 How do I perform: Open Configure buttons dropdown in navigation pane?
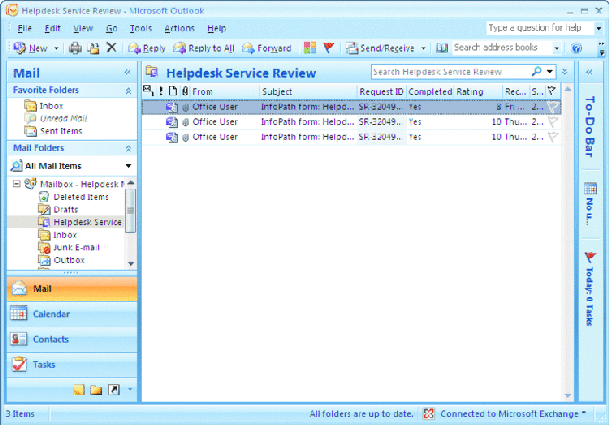click(x=130, y=389)
